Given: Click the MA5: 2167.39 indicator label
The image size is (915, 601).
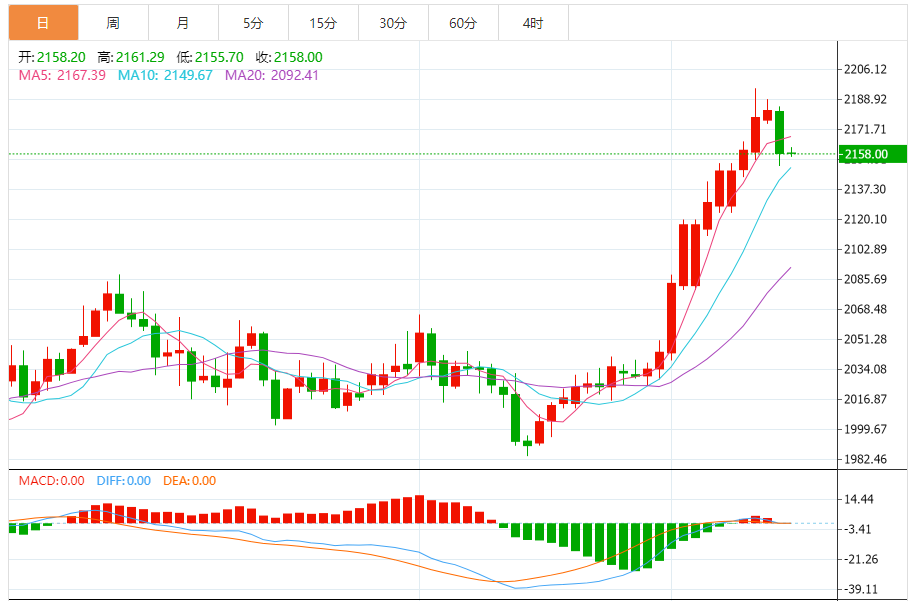Looking at the screenshot, I should (x=62, y=75).
